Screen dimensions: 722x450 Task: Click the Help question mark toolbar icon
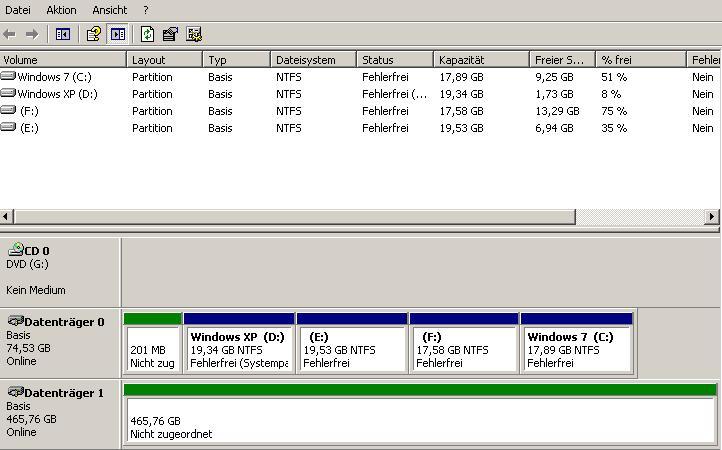[94, 34]
